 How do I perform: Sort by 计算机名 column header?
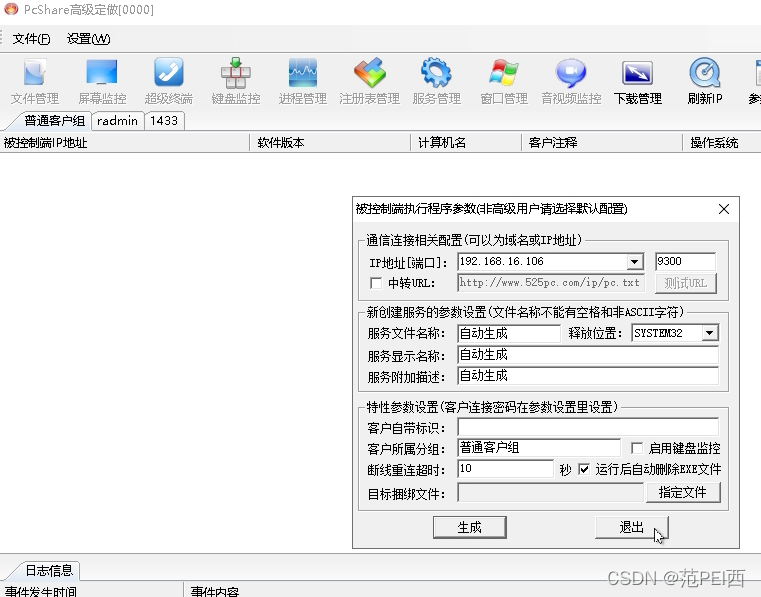click(x=466, y=143)
